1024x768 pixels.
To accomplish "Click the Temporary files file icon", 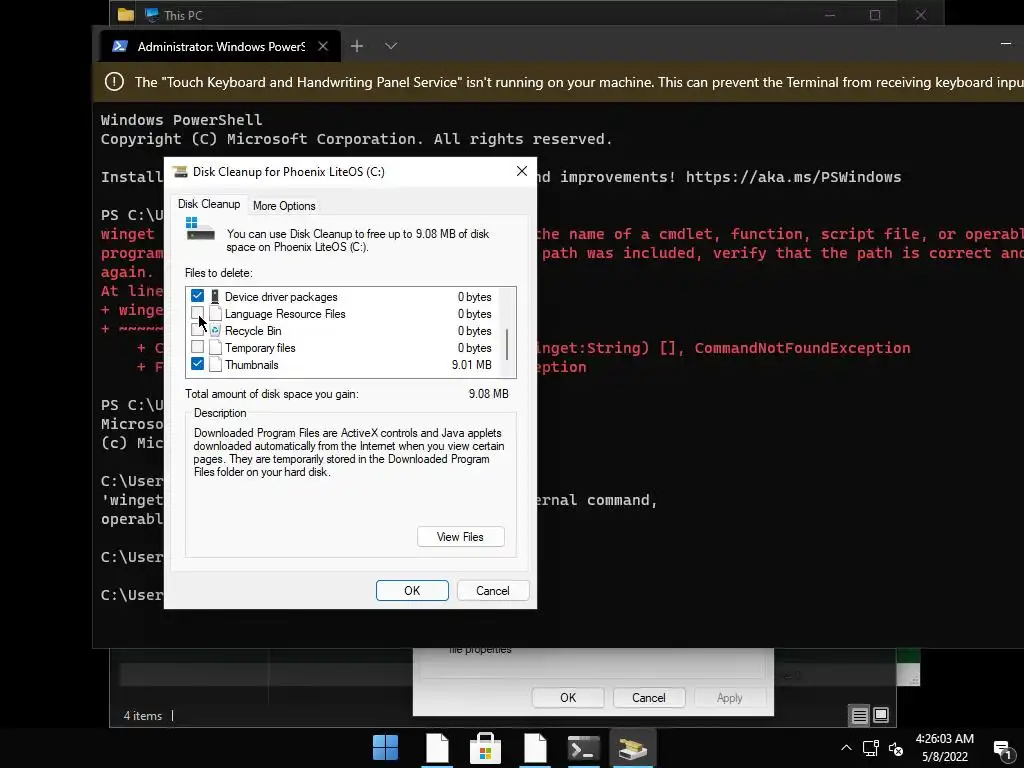I will (215, 347).
